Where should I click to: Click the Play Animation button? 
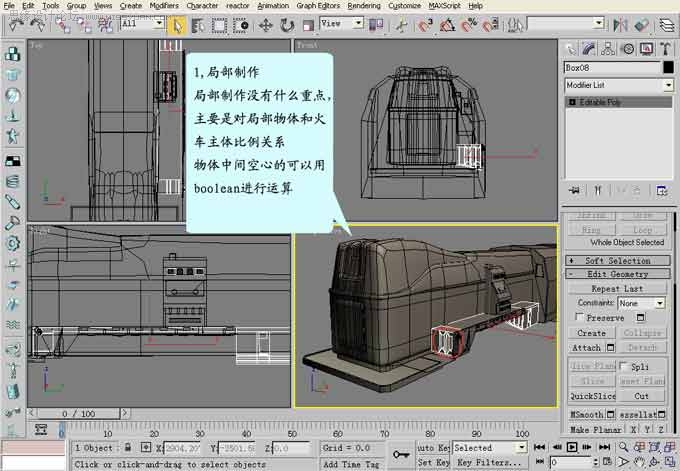572,447
